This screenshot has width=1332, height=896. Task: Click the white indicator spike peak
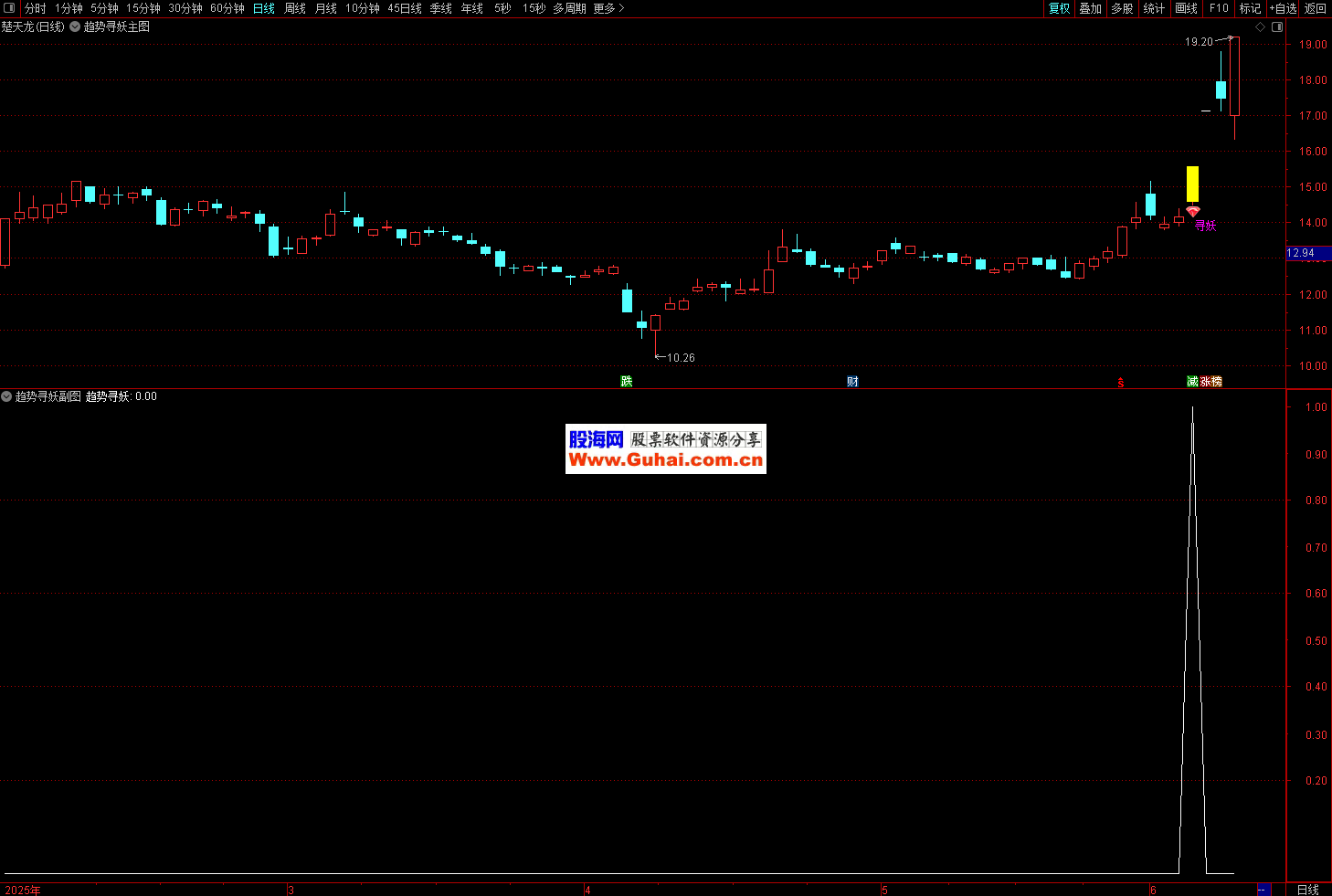point(1192,408)
